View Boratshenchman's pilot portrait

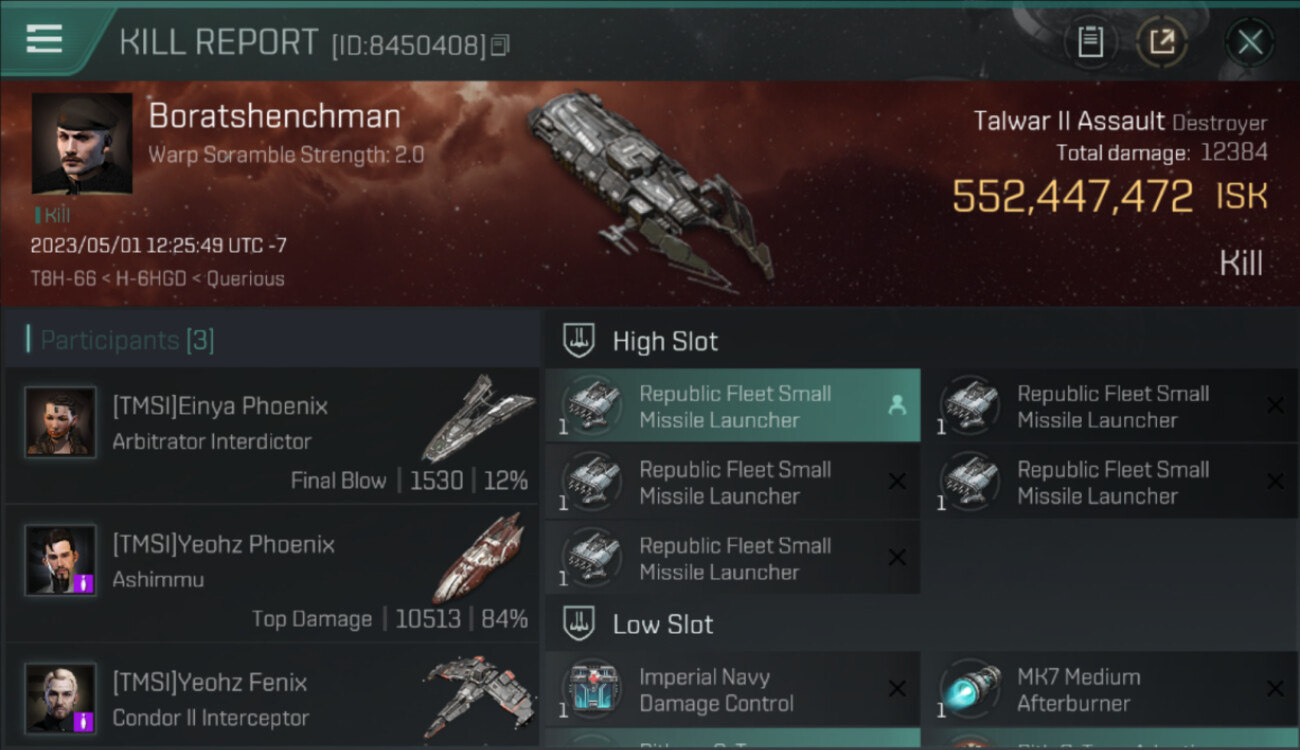point(82,143)
